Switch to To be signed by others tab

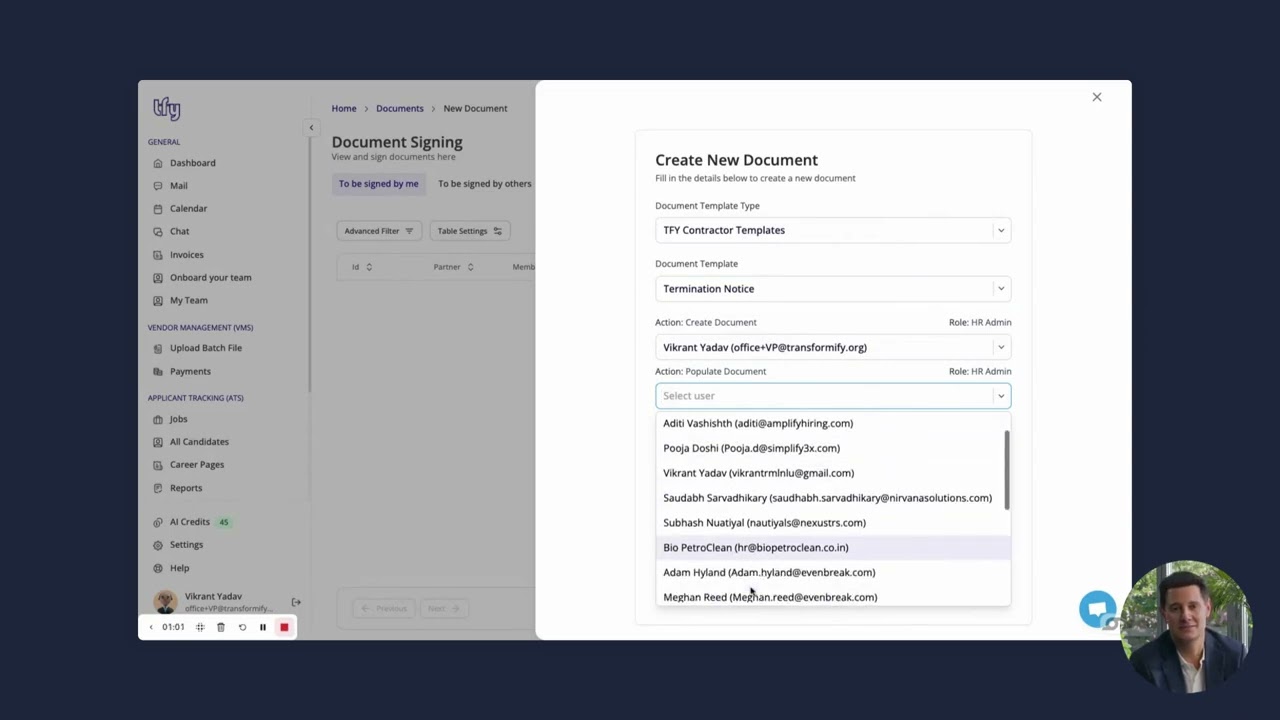coord(484,184)
